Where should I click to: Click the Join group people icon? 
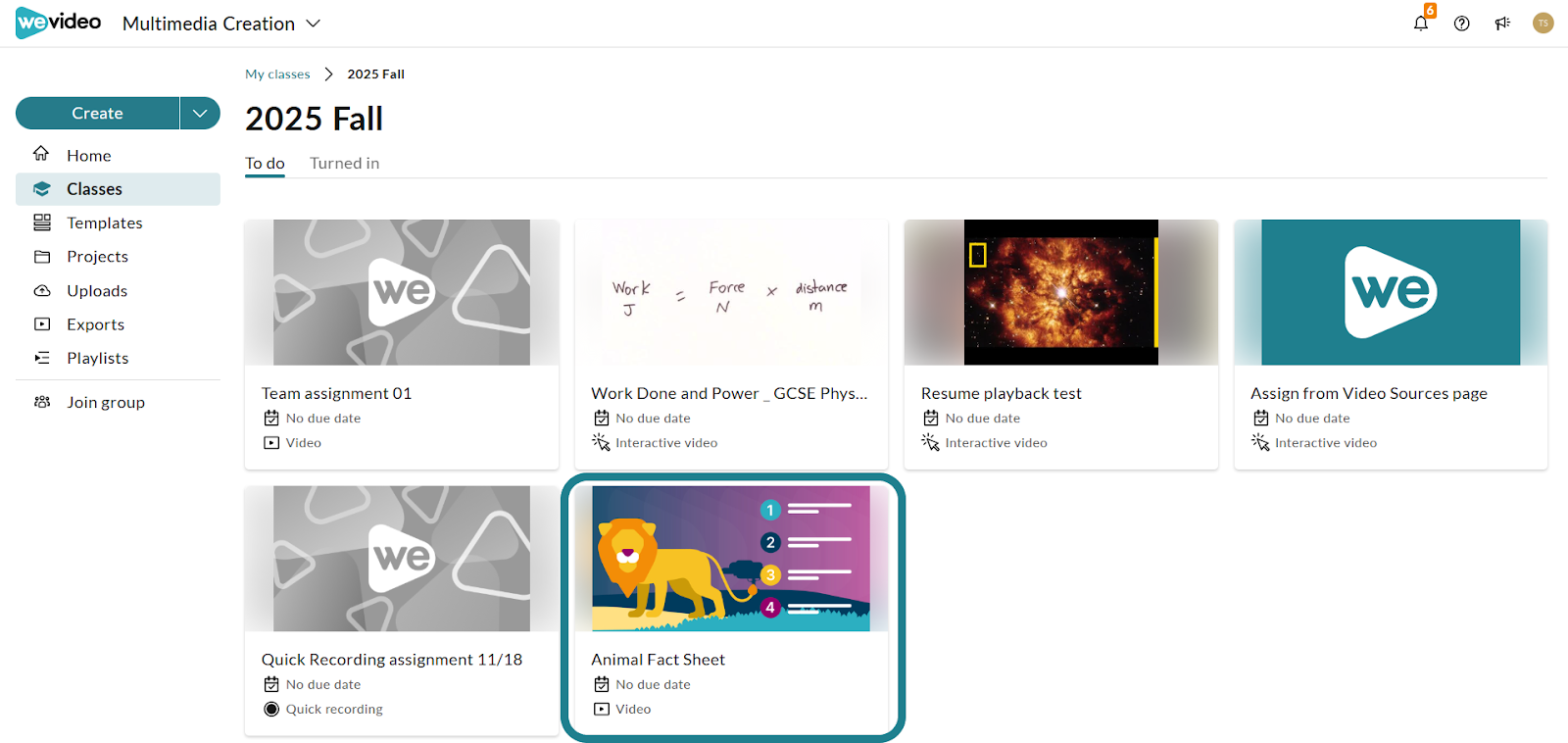coord(42,402)
